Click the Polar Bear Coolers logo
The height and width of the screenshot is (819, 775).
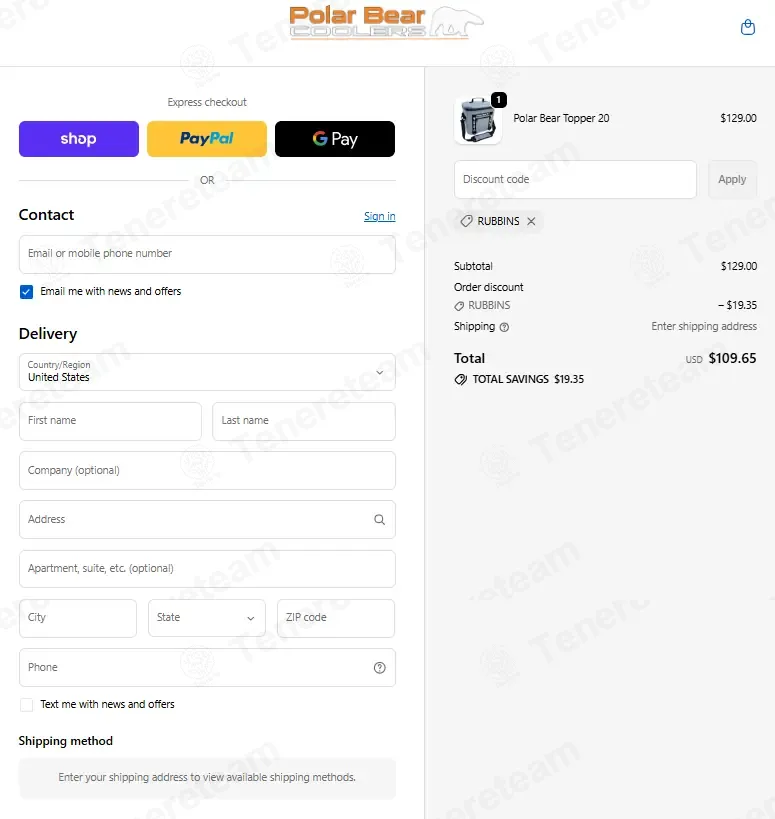pos(386,22)
